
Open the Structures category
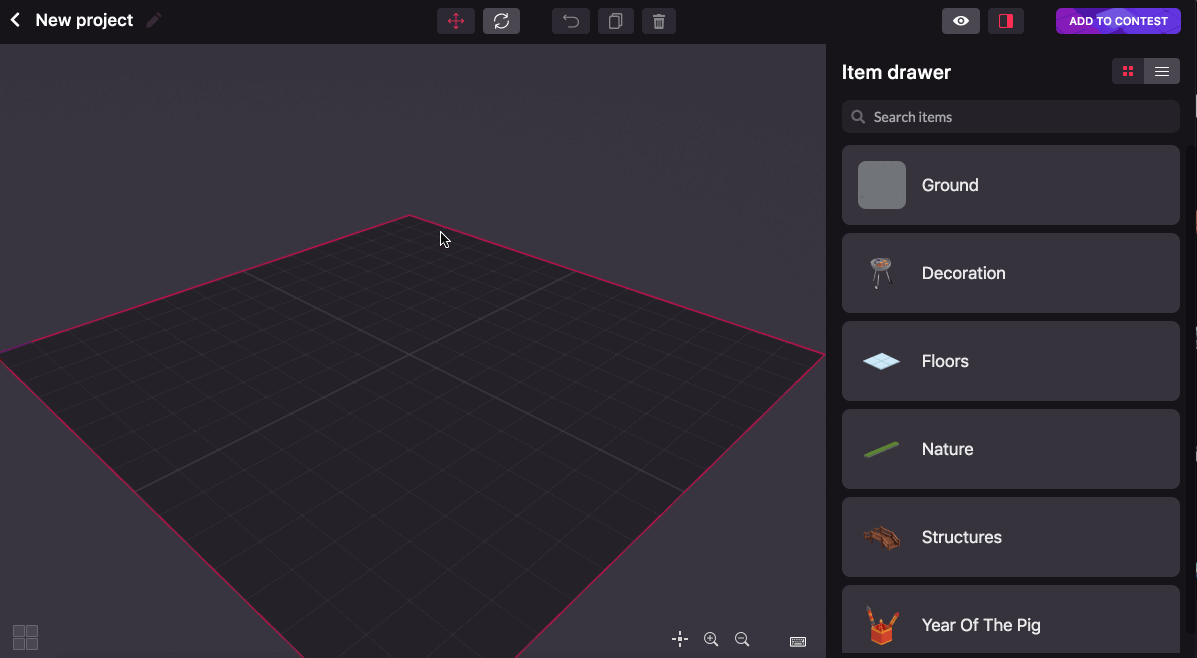[1011, 537]
